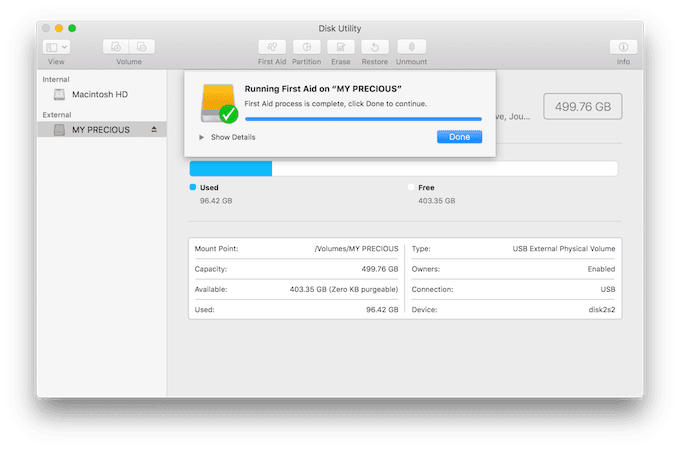
Task: Click the Unmount toolbar icon
Action: [412, 47]
